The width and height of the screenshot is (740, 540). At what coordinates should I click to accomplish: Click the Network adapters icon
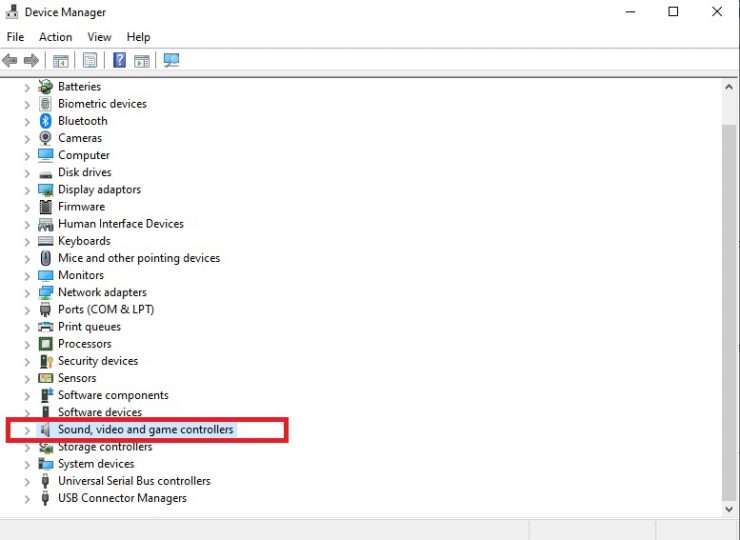46,293
